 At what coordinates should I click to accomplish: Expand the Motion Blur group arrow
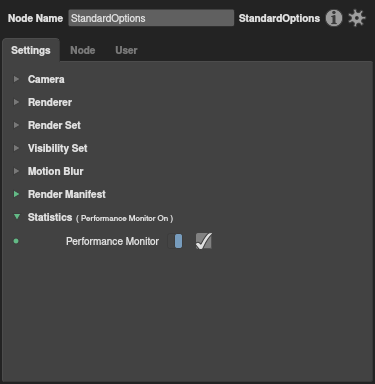tap(16, 171)
